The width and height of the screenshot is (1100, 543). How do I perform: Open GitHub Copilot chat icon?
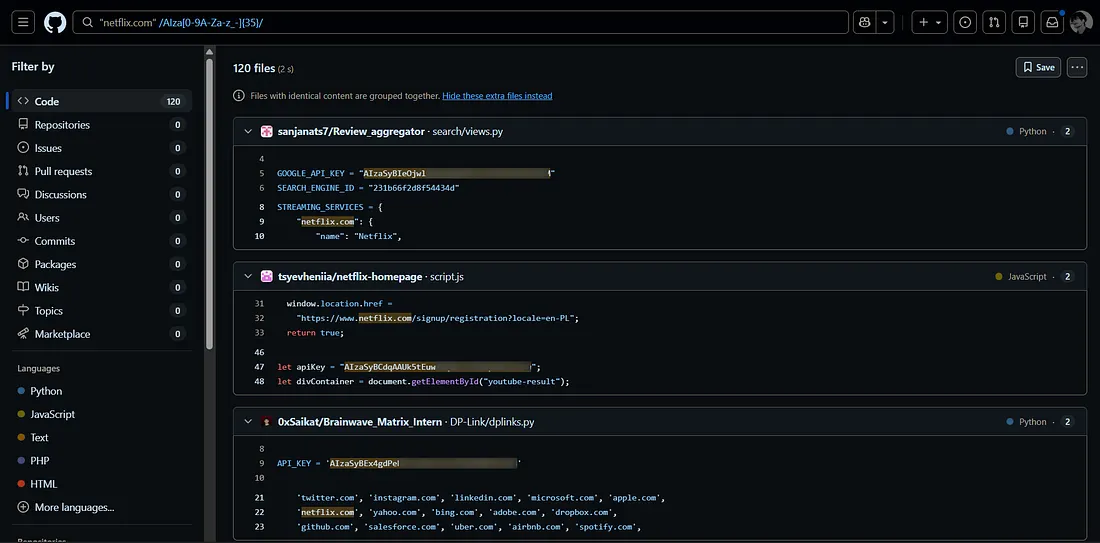pyautogui.click(x=864, y=22)
